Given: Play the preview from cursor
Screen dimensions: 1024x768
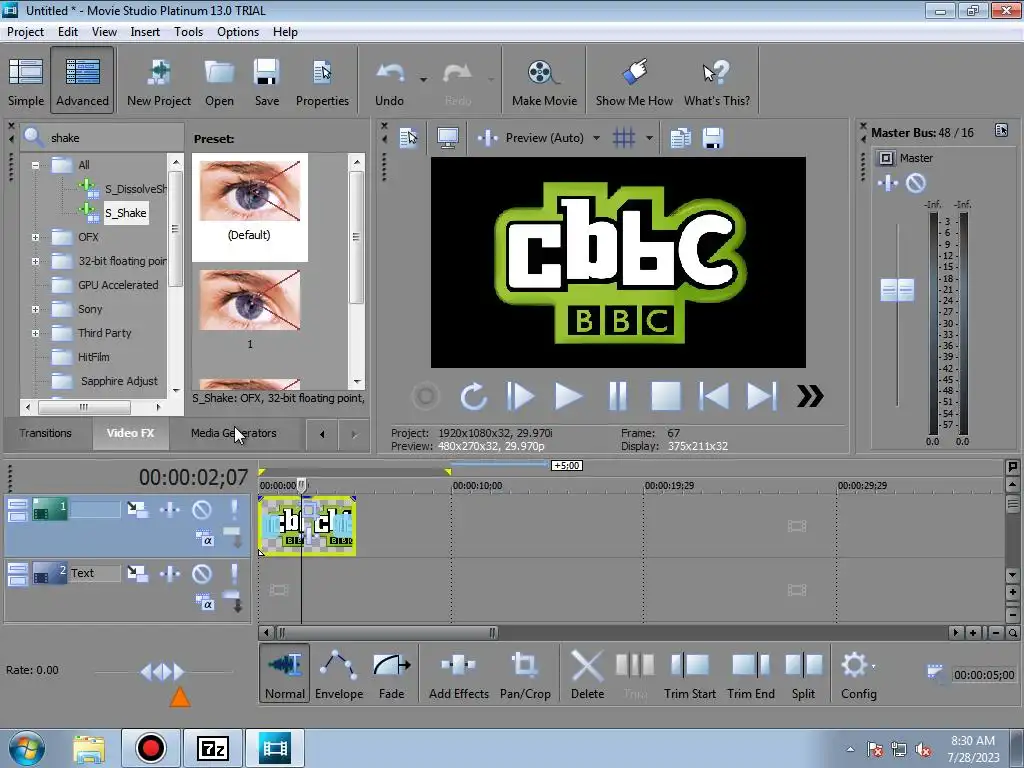Looking at the screenshot, I should (568, 396).
